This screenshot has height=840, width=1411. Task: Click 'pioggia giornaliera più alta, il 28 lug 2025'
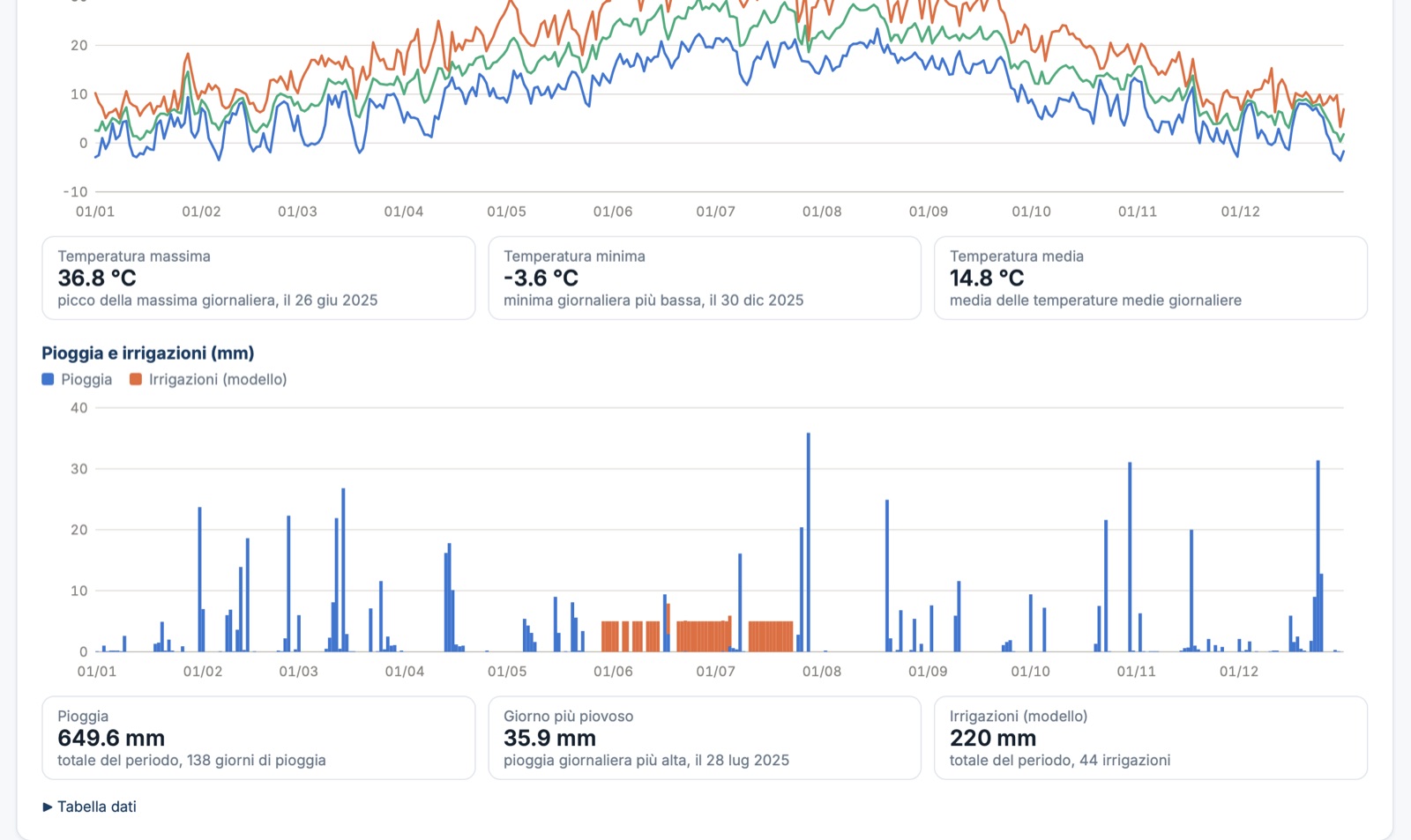[x=646, y=761]
